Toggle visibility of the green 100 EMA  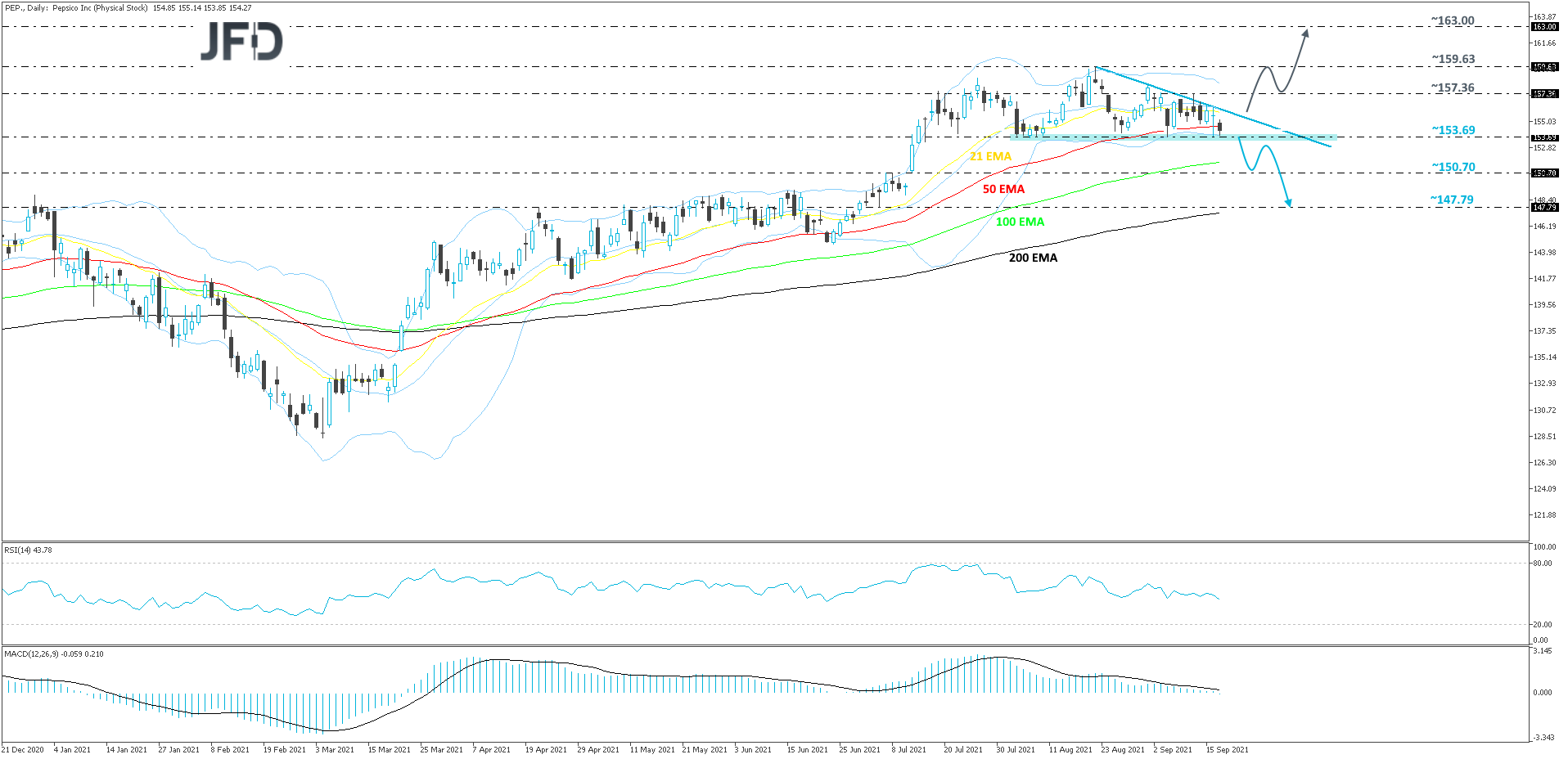pyautogui.click(x=1018, y=222)
